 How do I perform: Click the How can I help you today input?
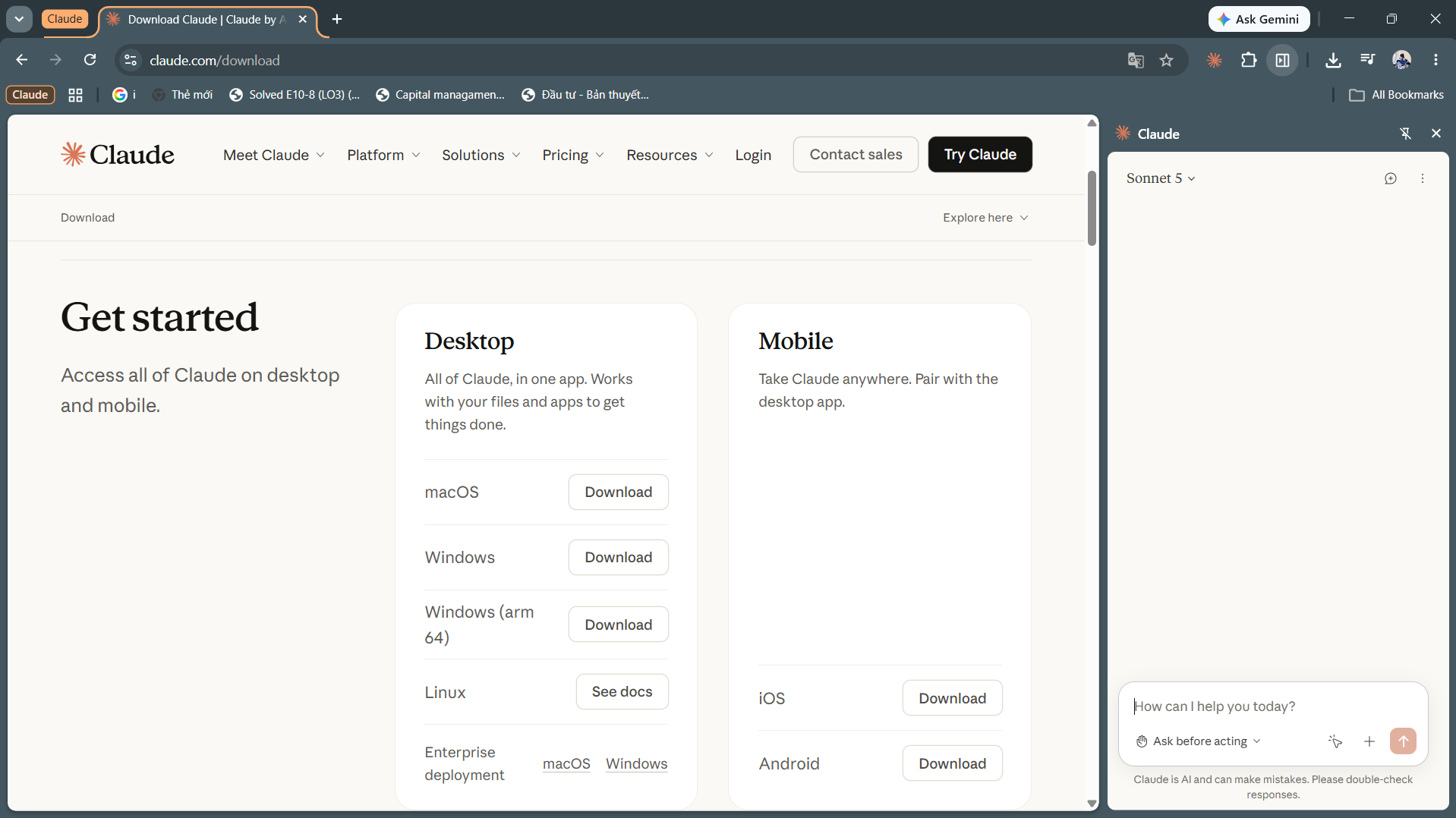(x=1272, y=706)
